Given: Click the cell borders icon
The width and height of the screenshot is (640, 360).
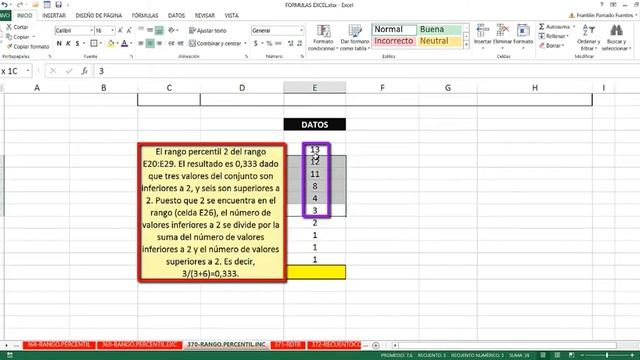Looking at the screenshot, I should 94,43.
